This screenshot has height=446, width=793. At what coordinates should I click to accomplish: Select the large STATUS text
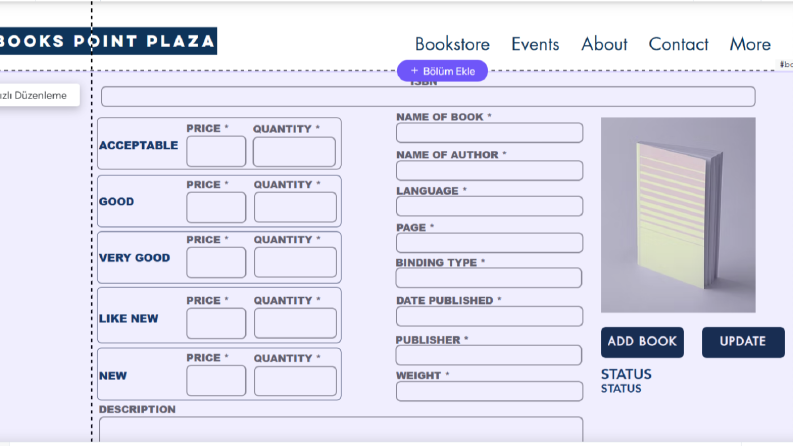point(626,375)
